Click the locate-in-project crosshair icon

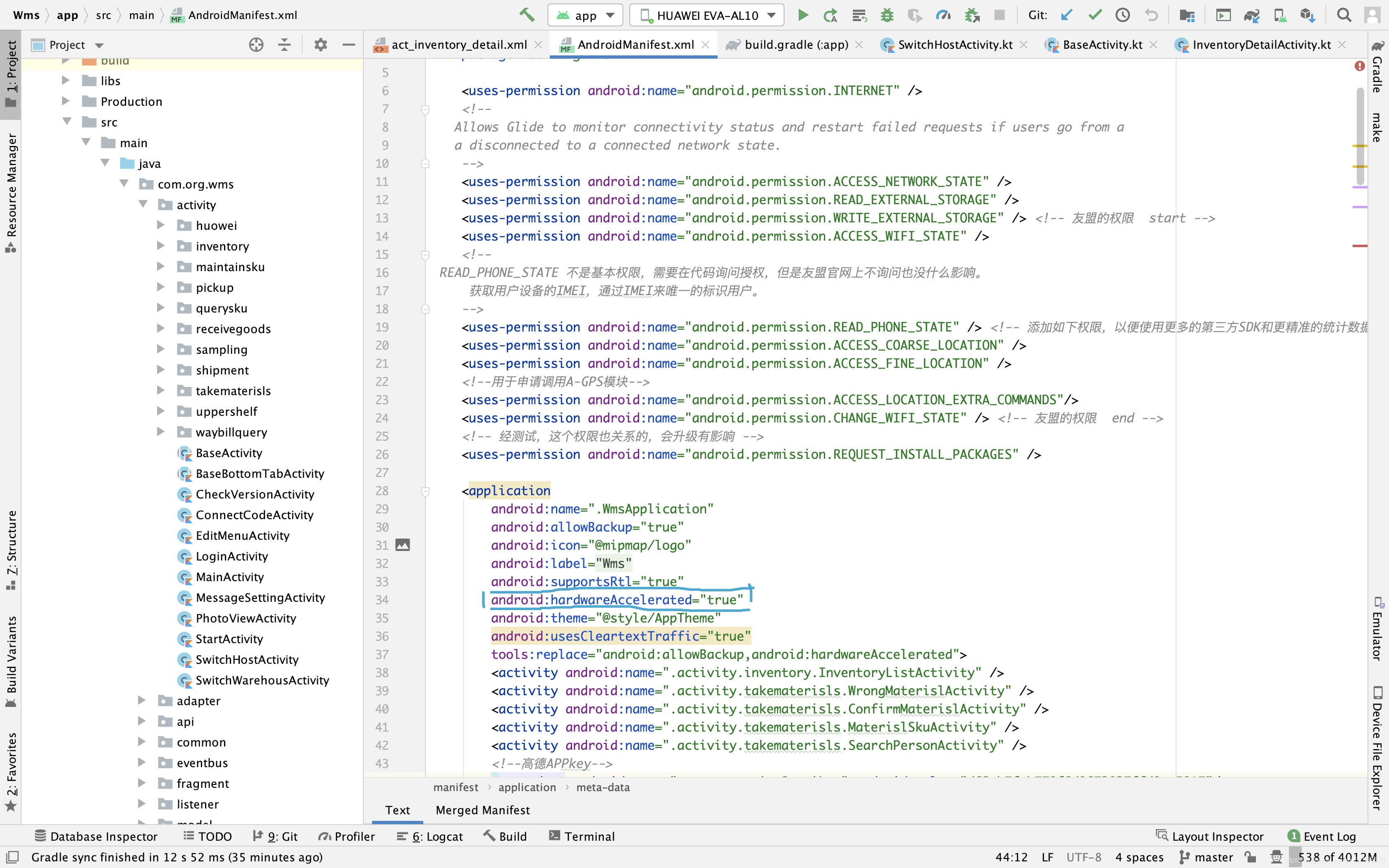coord(256,45)
